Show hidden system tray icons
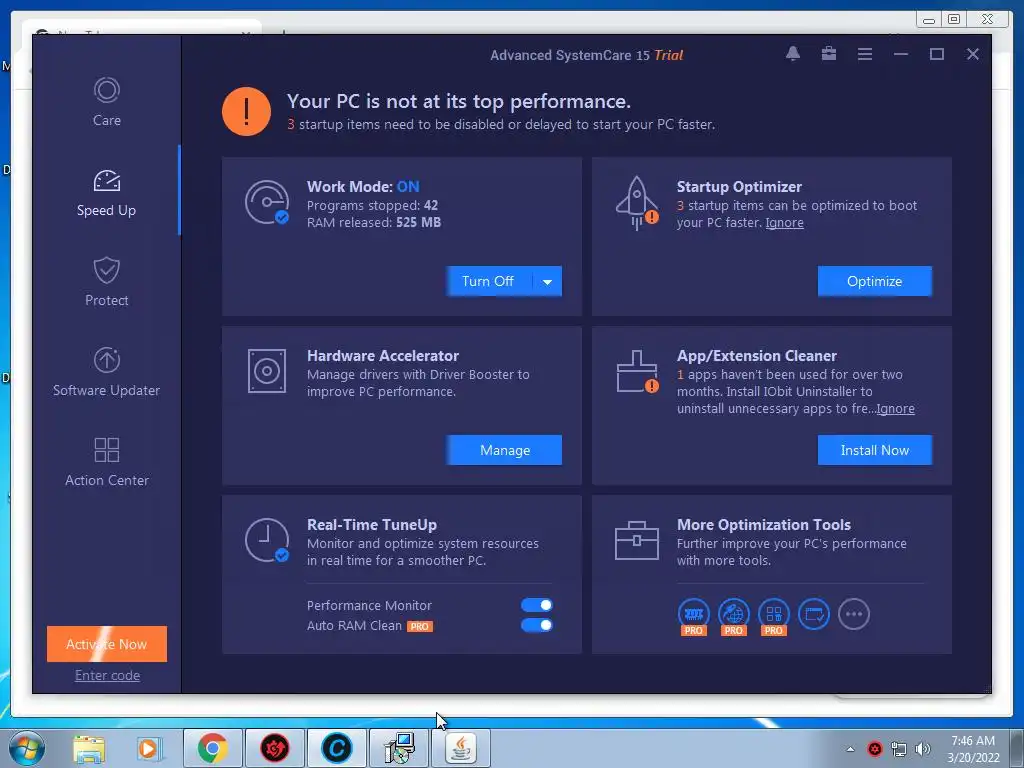 point(850,749)
